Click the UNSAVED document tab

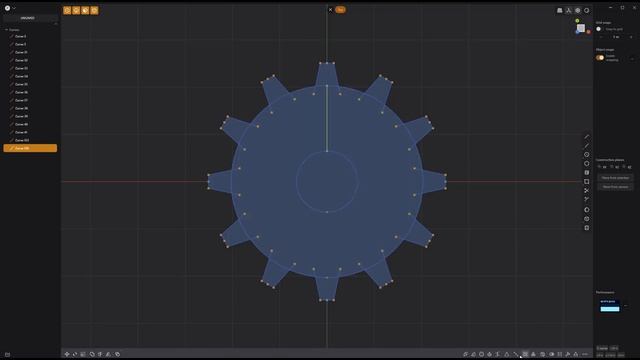[28, 18]
